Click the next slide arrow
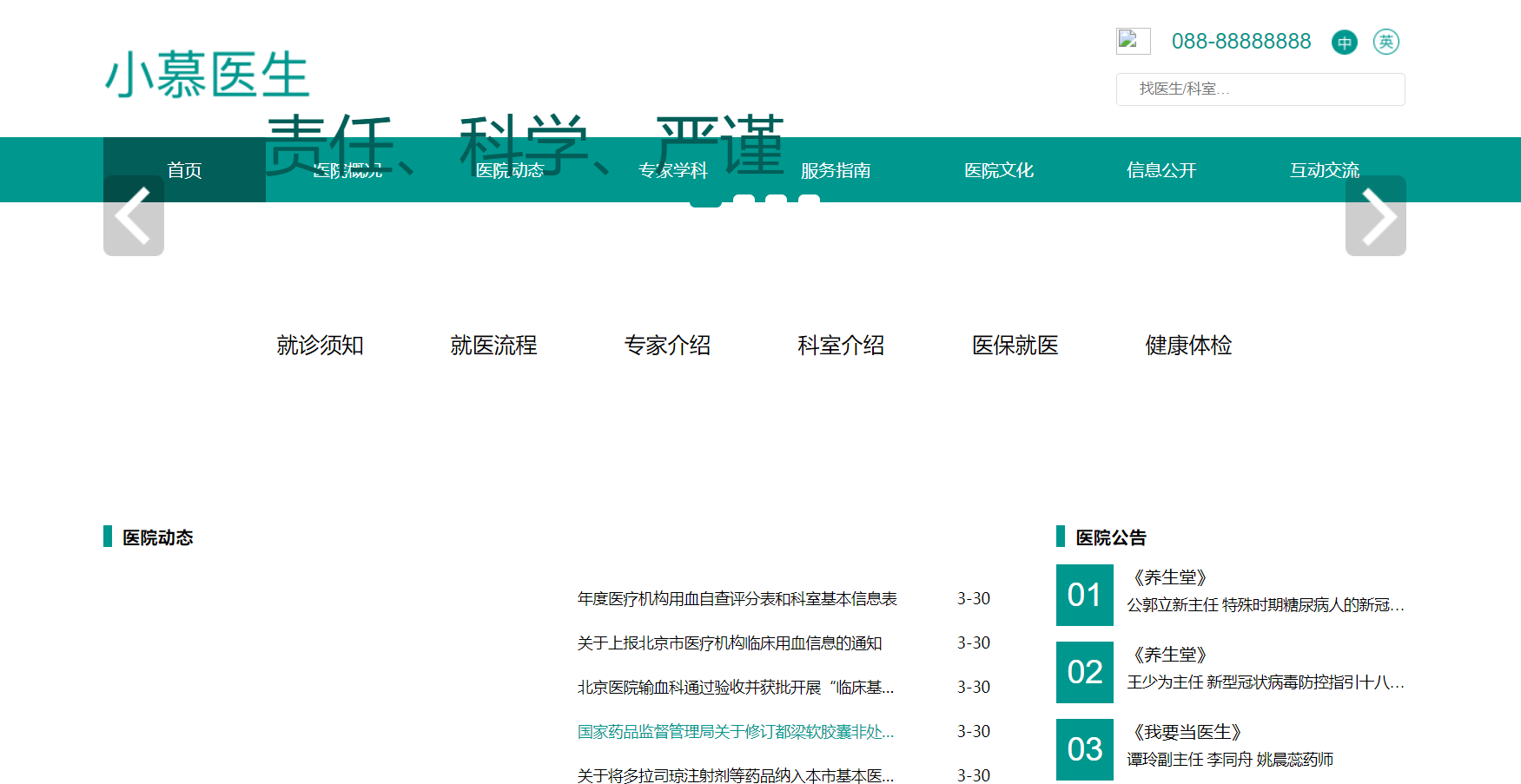The height and width of the screenshot is (784, 1521). pyautogui.click(x=1375, y=216)
